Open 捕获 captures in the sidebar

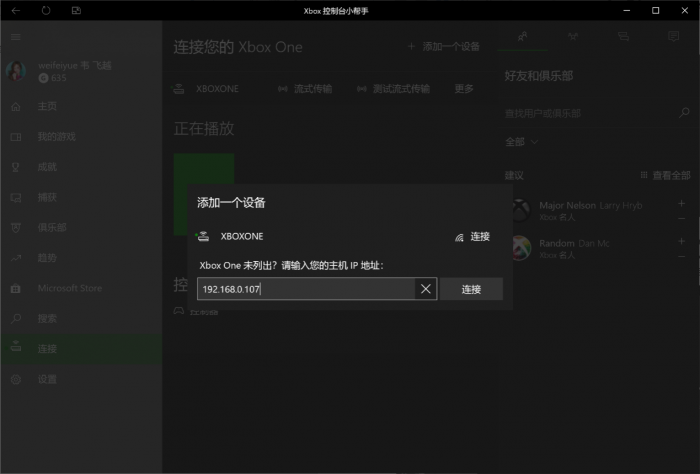(81, 197)
